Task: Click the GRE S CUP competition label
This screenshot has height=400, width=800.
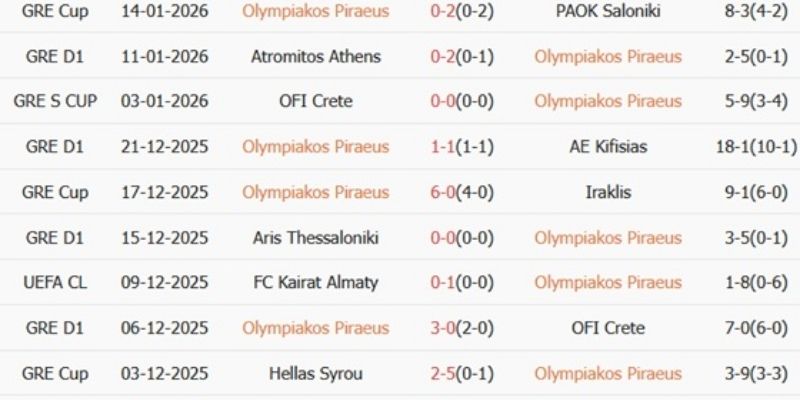Action: point(56,101)
